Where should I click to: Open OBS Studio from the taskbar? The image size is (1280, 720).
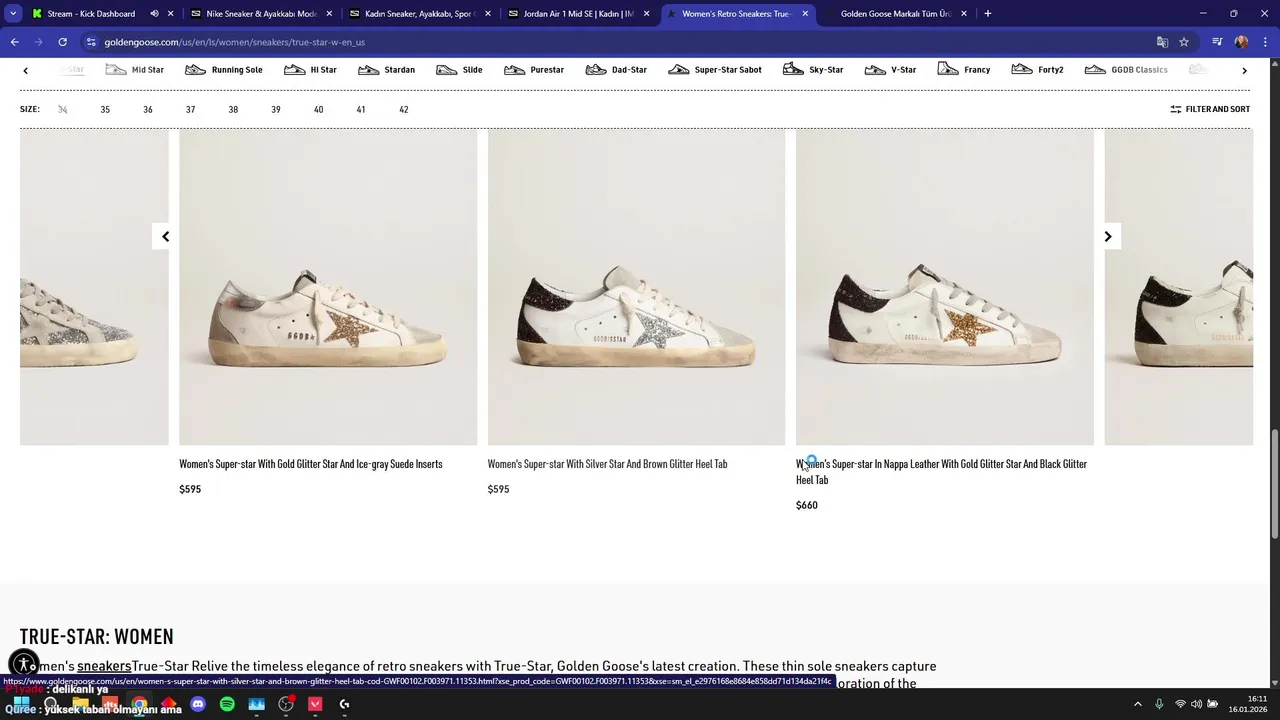286,704
